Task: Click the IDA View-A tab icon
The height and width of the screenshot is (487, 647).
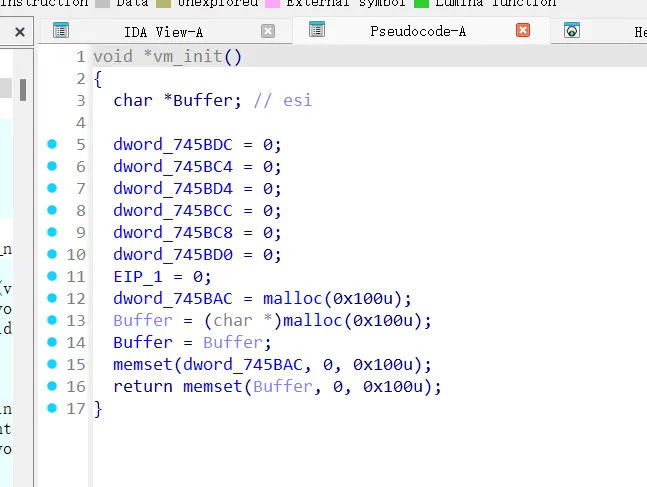Action: point(61,31)
